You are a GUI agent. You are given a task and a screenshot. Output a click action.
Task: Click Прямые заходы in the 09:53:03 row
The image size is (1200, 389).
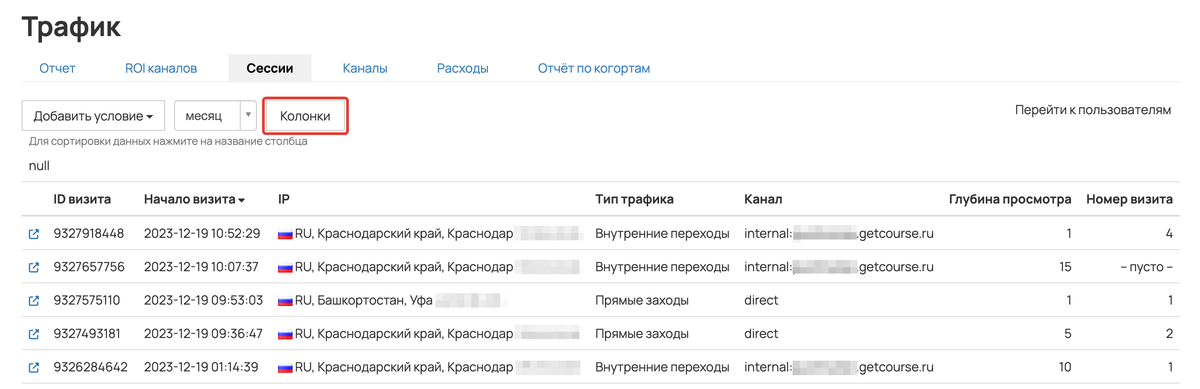[641, 301]
